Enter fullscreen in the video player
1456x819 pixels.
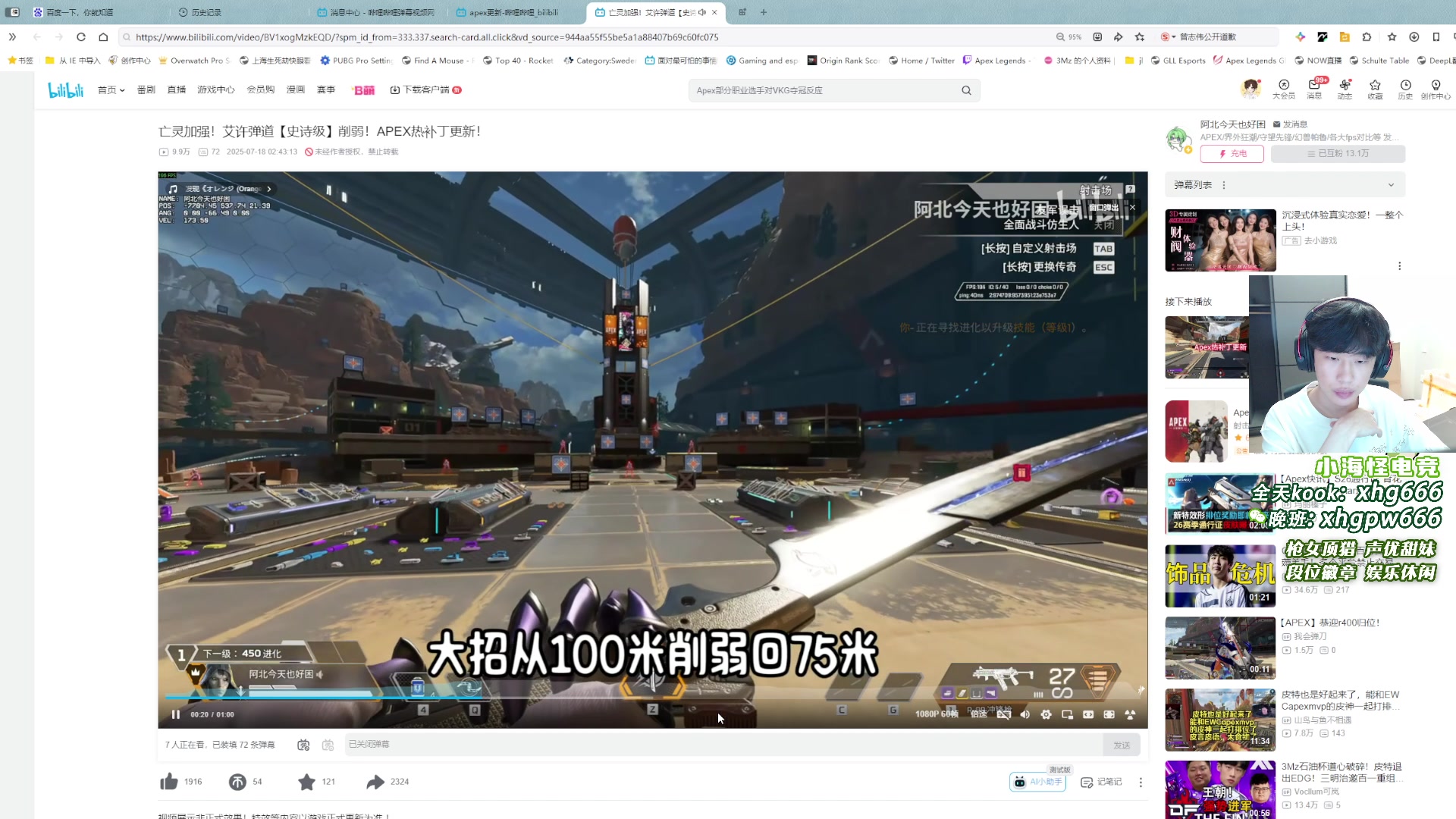click(1130, 714)
